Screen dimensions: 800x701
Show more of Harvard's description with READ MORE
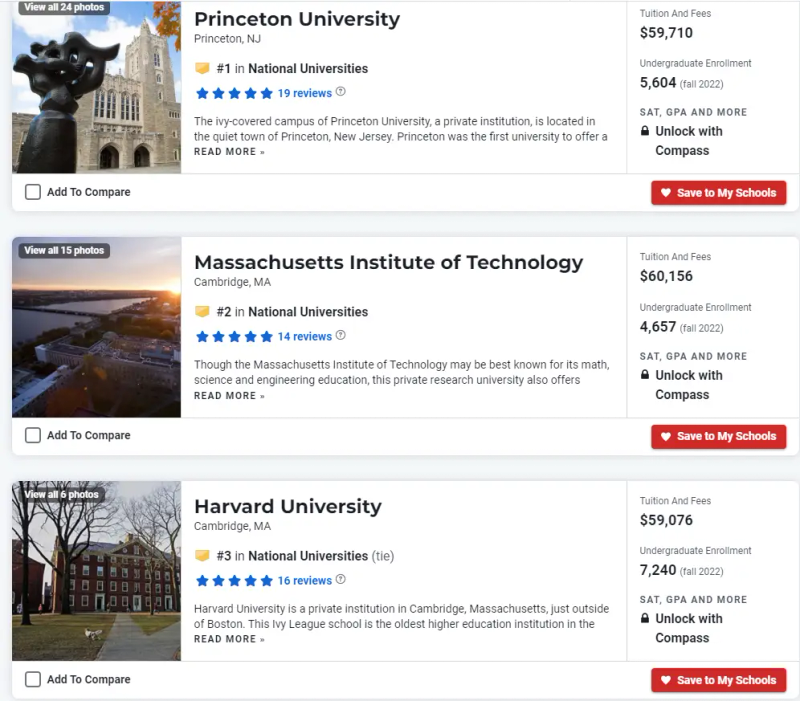click(x=229, y=640)
